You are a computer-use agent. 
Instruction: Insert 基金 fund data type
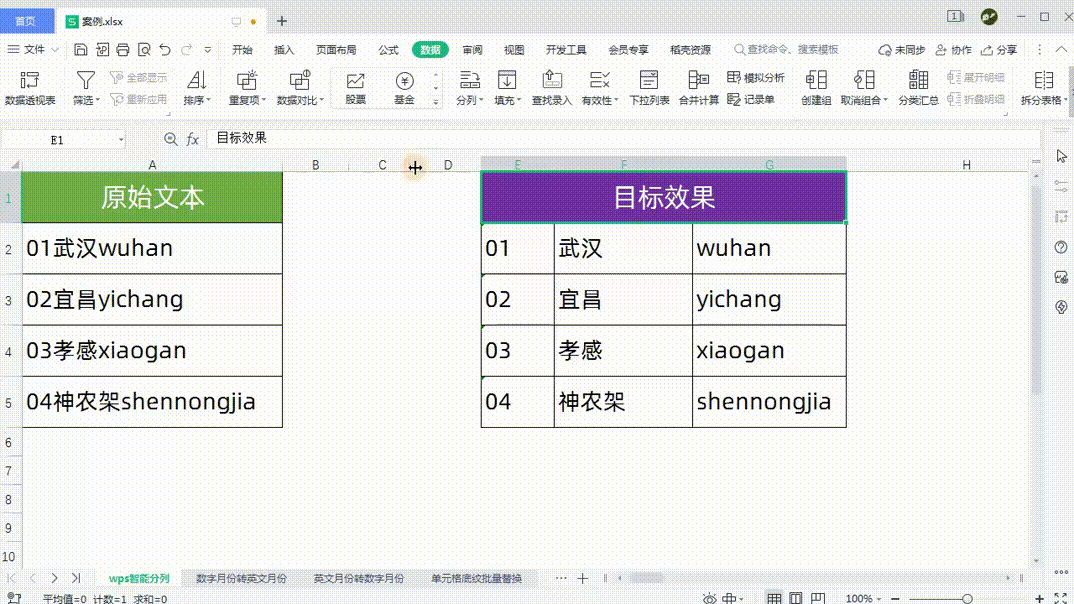(x=404, y=88)
